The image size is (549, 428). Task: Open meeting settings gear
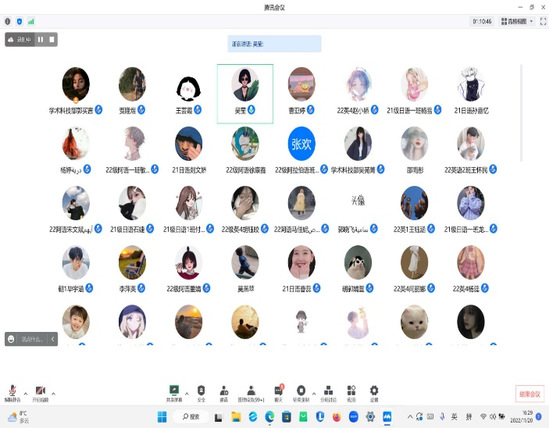[x=374, y=393]
